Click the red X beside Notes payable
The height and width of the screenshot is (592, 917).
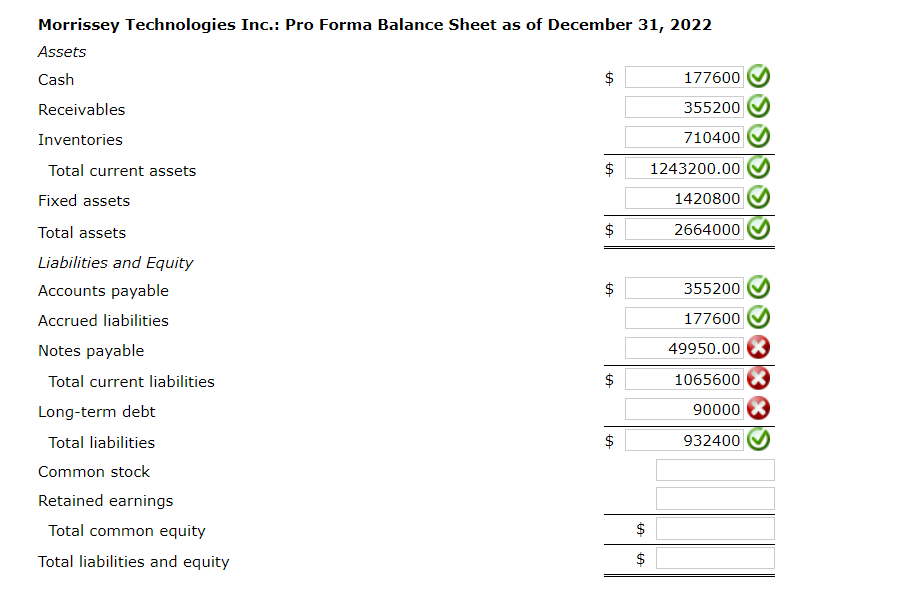pos(758,347)
